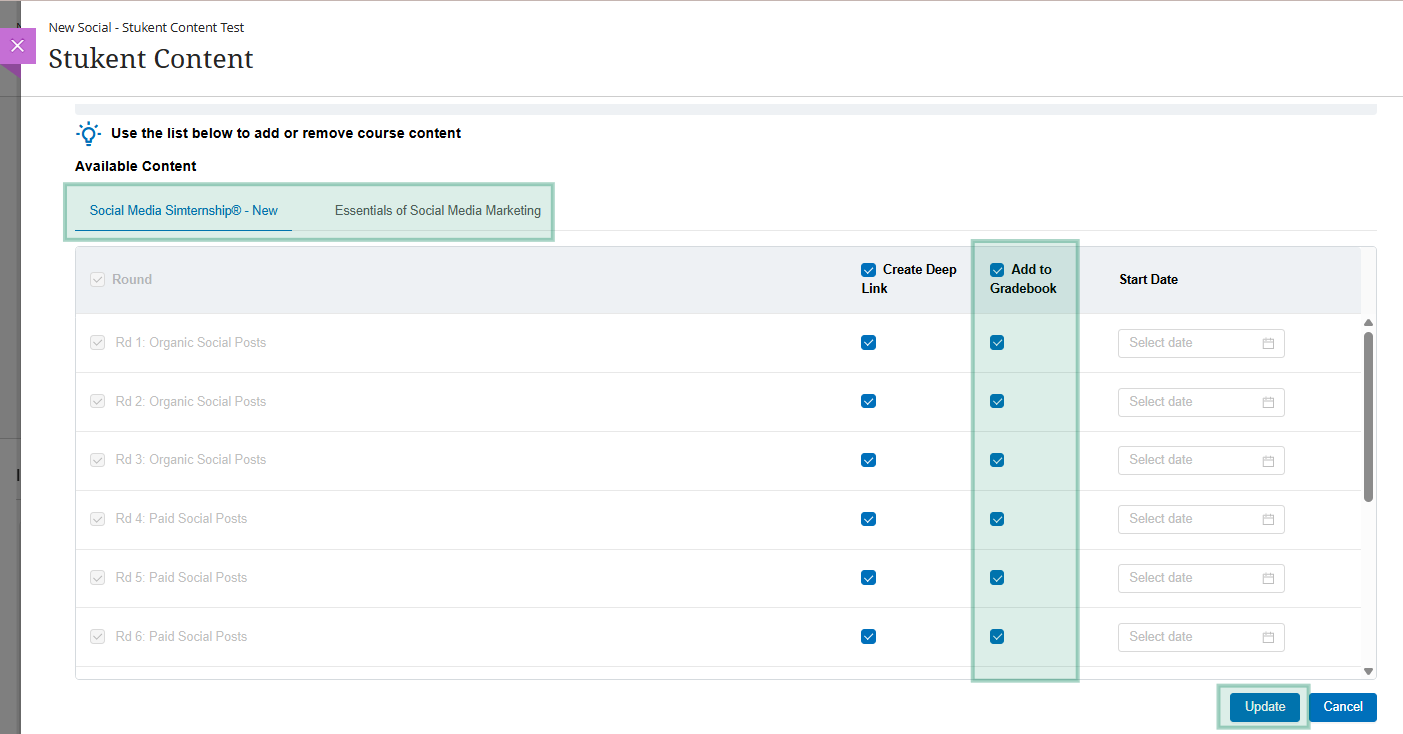Click row checkbox for Rd 2: Organic Social Posts
Screen dimensions: 1403x734
coord(98,402)
